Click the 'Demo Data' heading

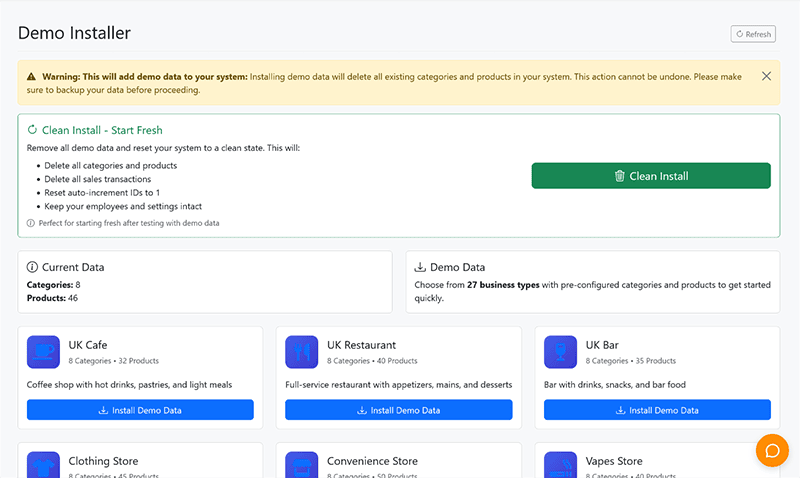click(458, 267)
